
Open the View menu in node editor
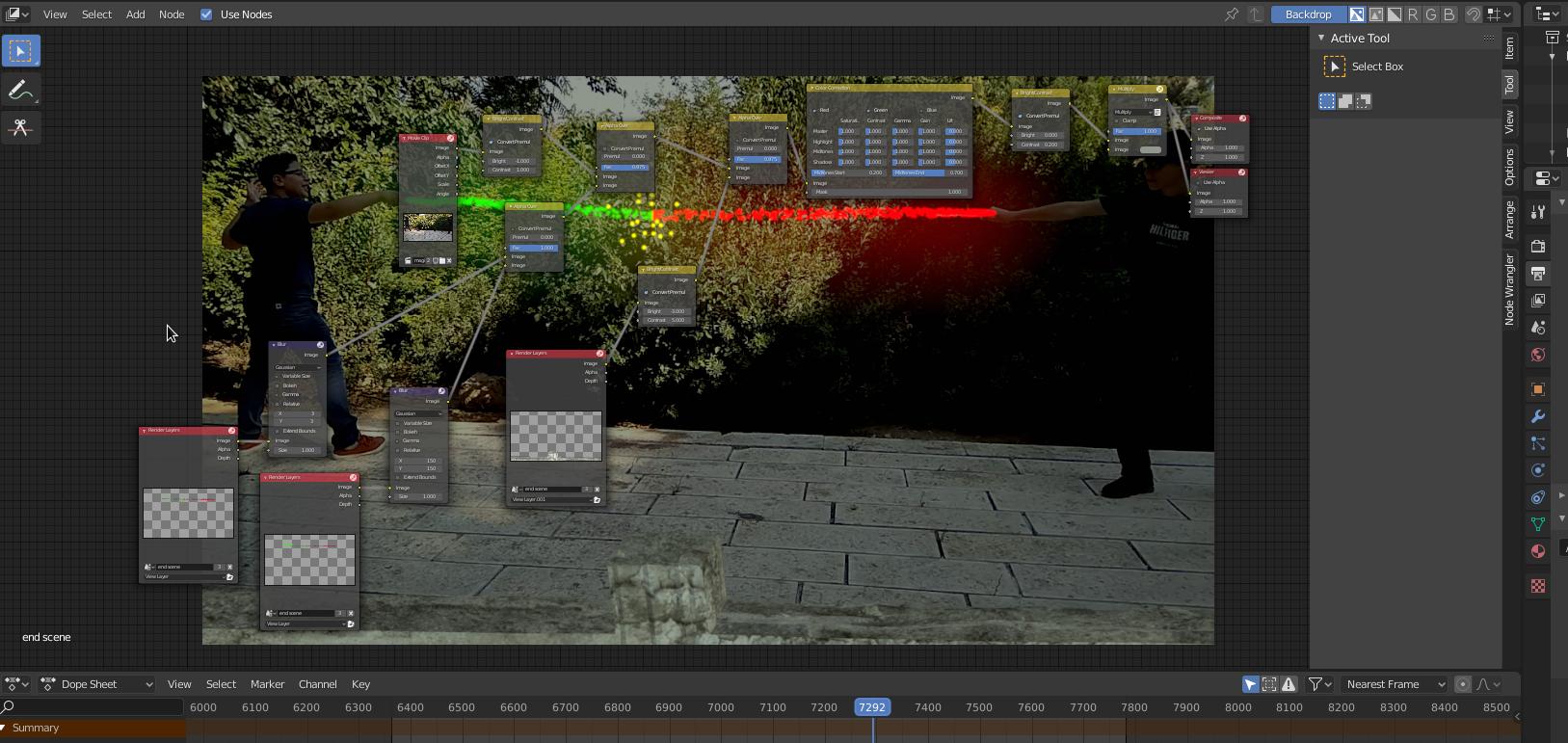click(x=55, y=14)
